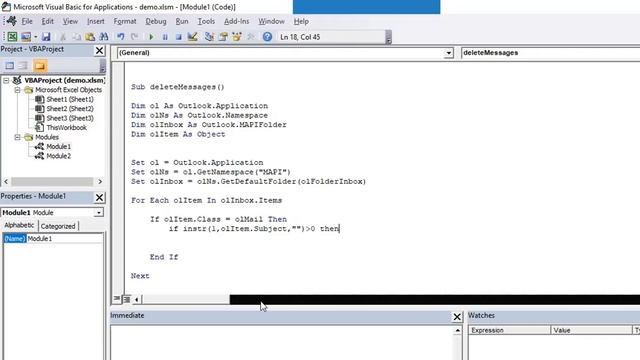Click the Redo arrow icon
The height and width of the screenshot is (360, 640).
pos(134,37)
